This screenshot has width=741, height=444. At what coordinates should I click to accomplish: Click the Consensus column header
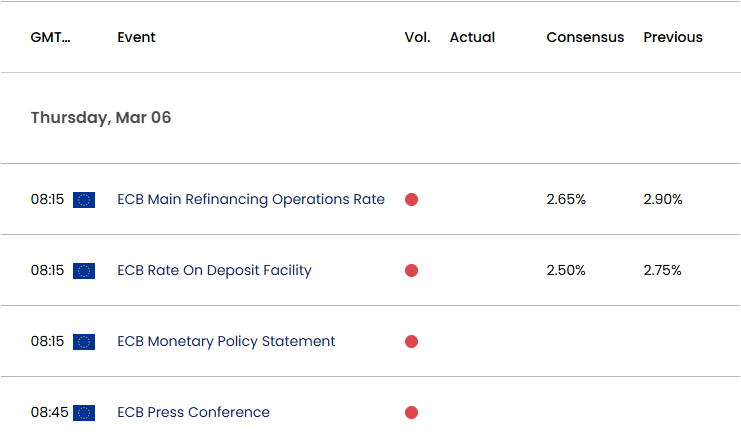(585, 37)
